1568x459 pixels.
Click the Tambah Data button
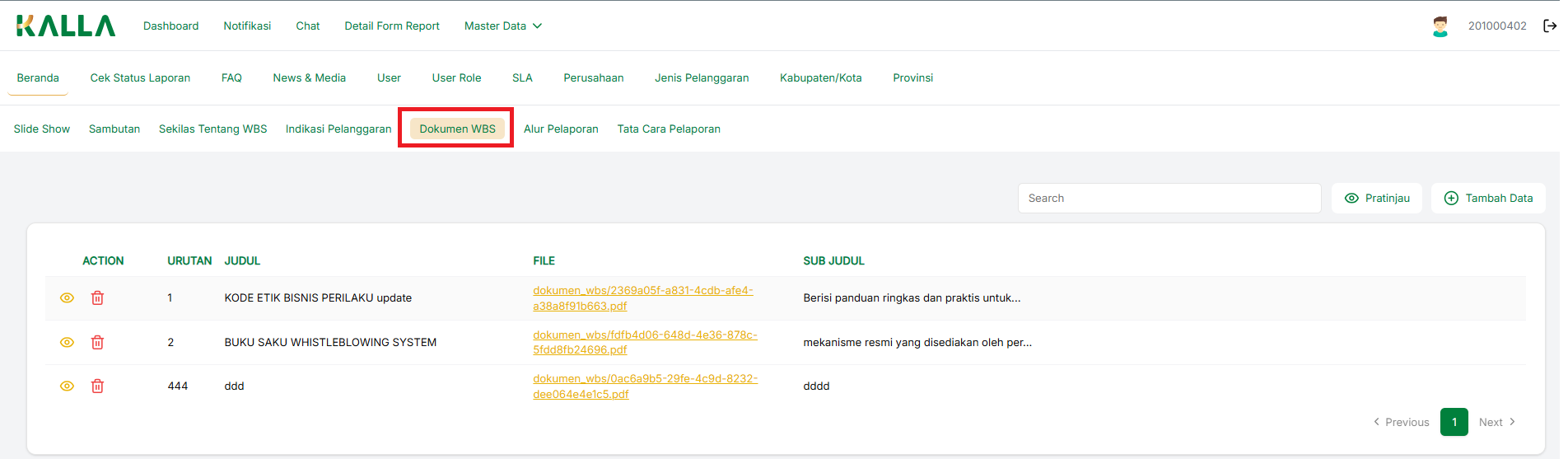(1488, 199)
